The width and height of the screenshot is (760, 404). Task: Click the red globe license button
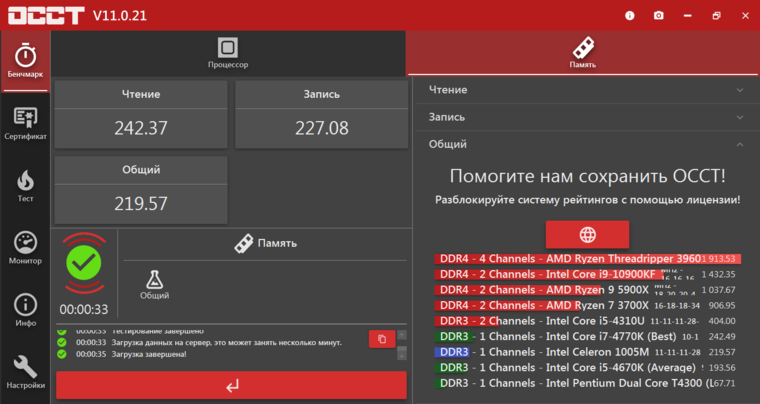point(587,235)
